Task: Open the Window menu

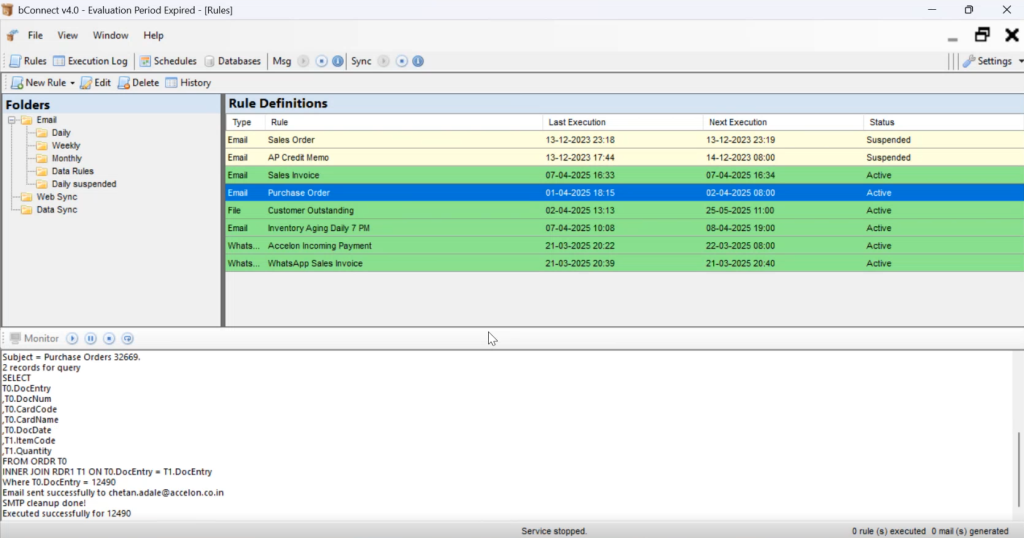Action: 110,35
